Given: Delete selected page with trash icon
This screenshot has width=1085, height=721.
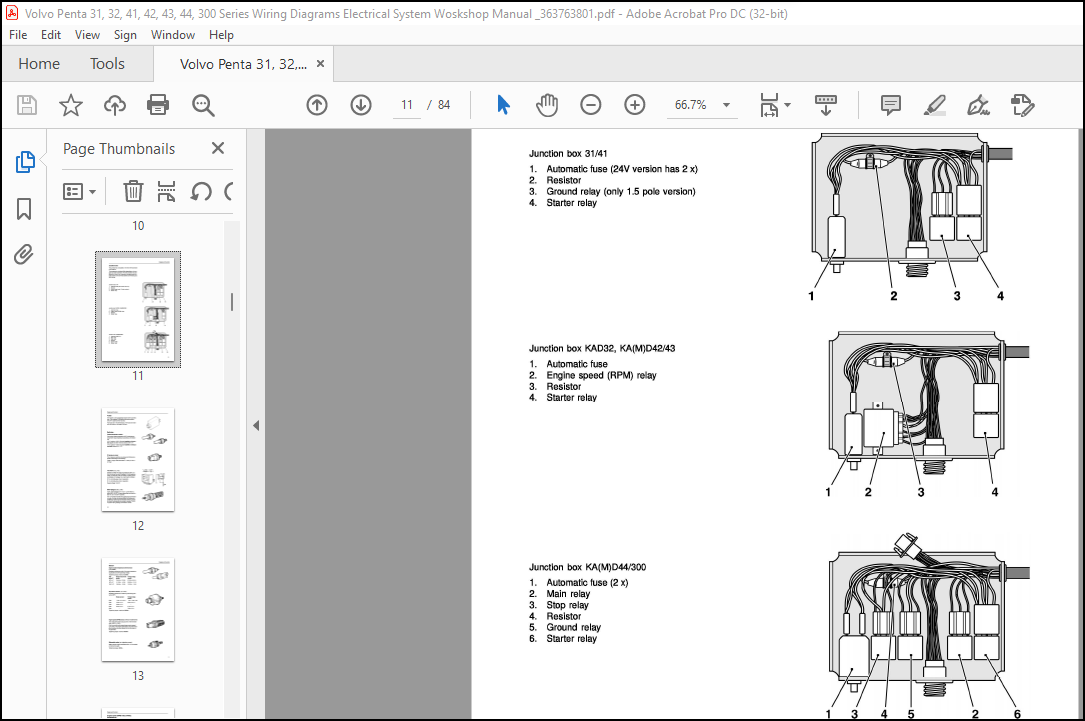Looking at the screenshot, I should (x=133, y=191).
